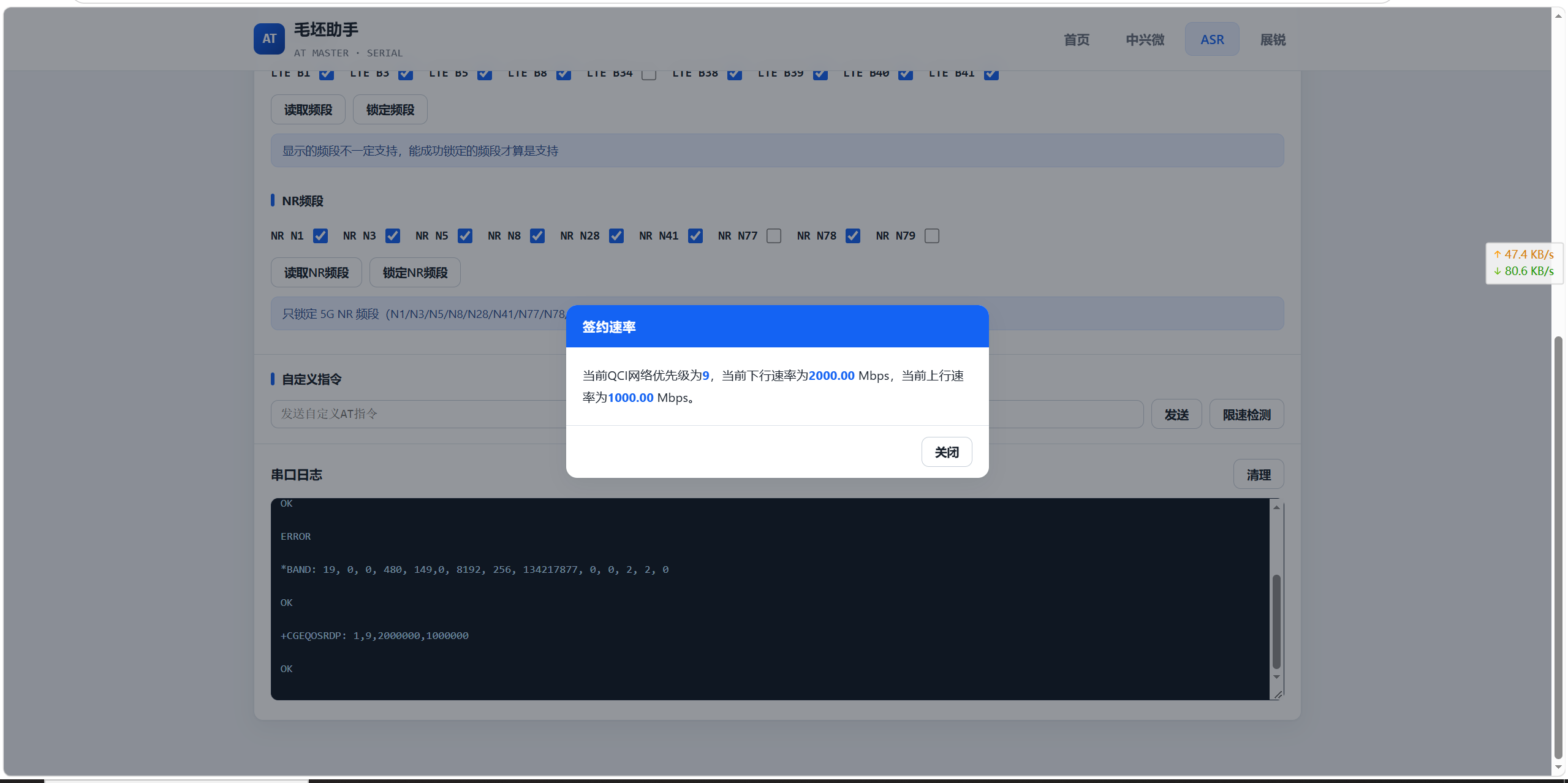Click the 锁定NR频段 button
Screen dimensions: 1568x783
coord(415,273)
